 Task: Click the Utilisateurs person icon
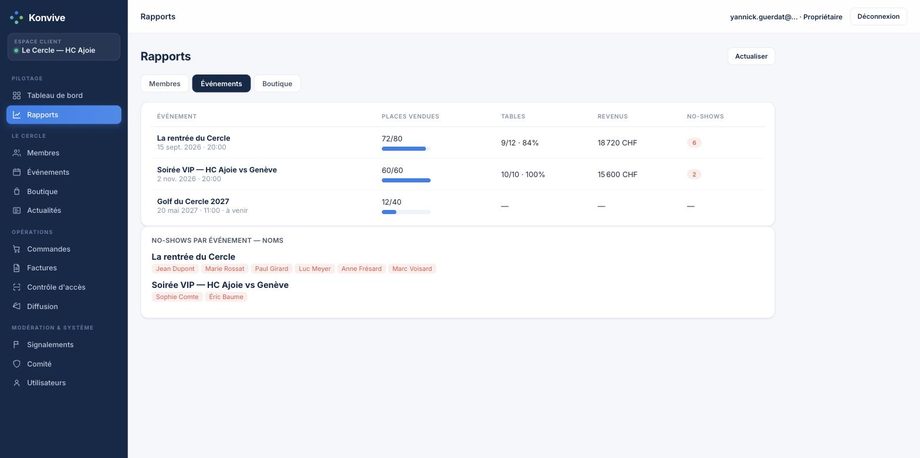[16, 383]
